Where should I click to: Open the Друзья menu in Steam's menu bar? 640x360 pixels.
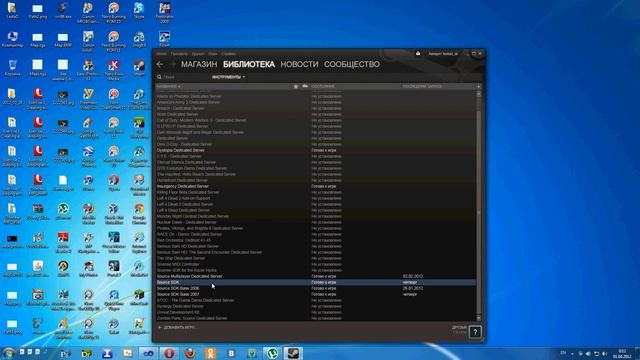tap(198, 53)
